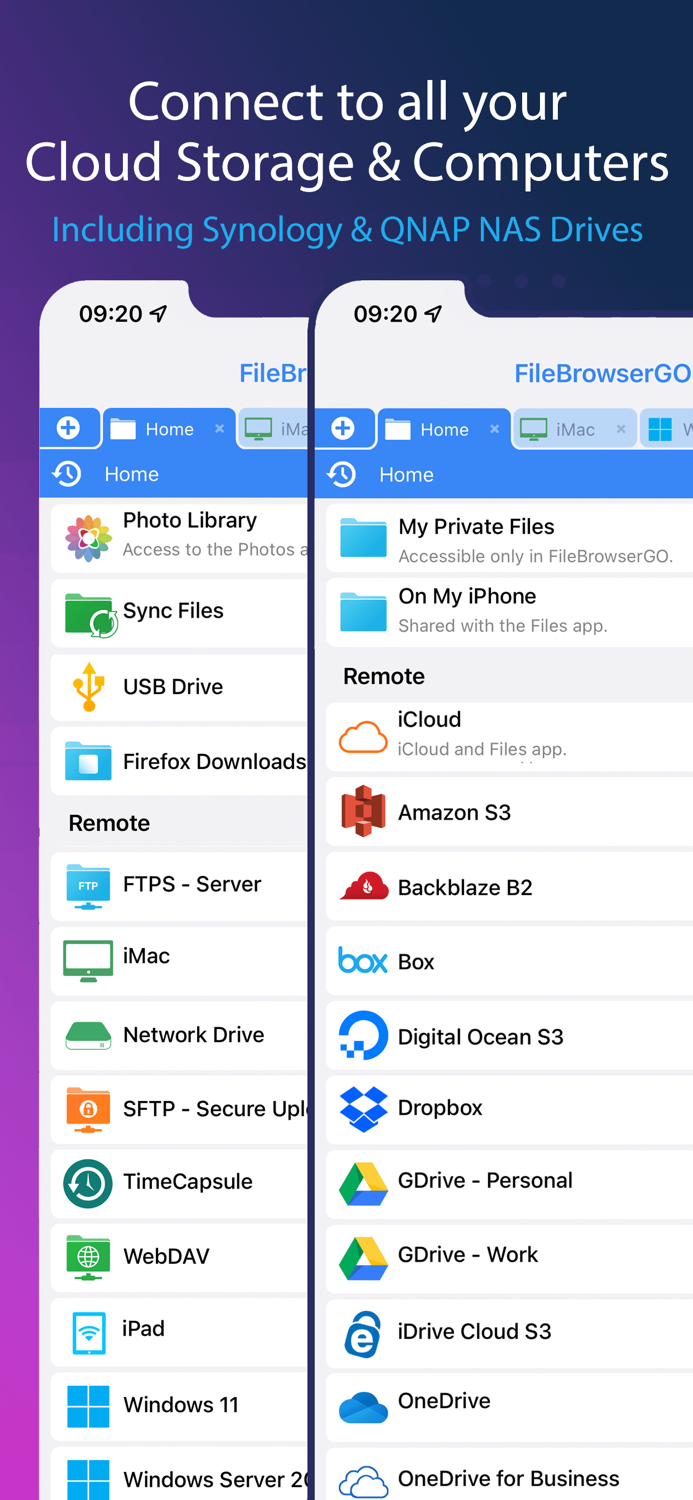The width and height of the screenshot is (693, 1500).
Task: Open Amazon S3 red icon
Action: click(x=363, y=811)
